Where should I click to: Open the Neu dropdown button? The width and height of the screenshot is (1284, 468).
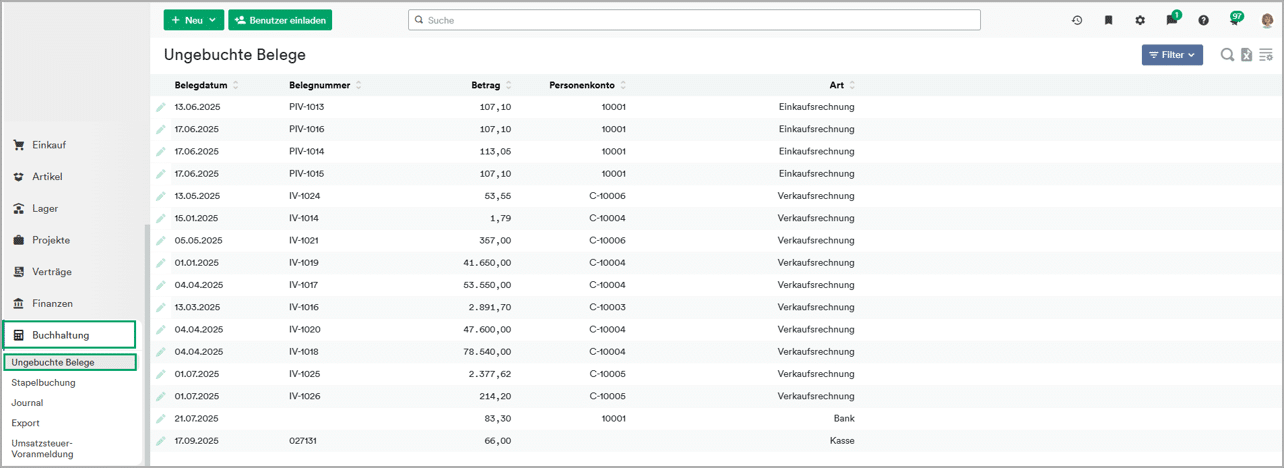point(194,20)
